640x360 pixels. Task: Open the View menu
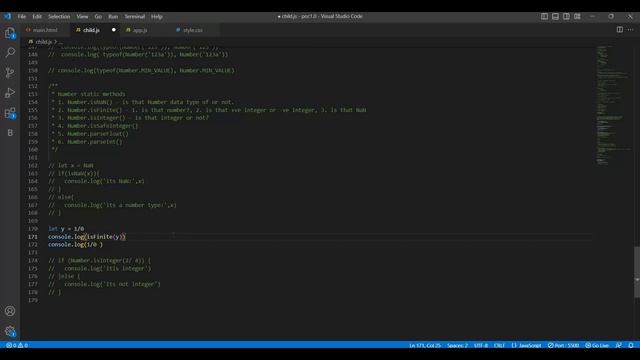(x=82, y=17)
